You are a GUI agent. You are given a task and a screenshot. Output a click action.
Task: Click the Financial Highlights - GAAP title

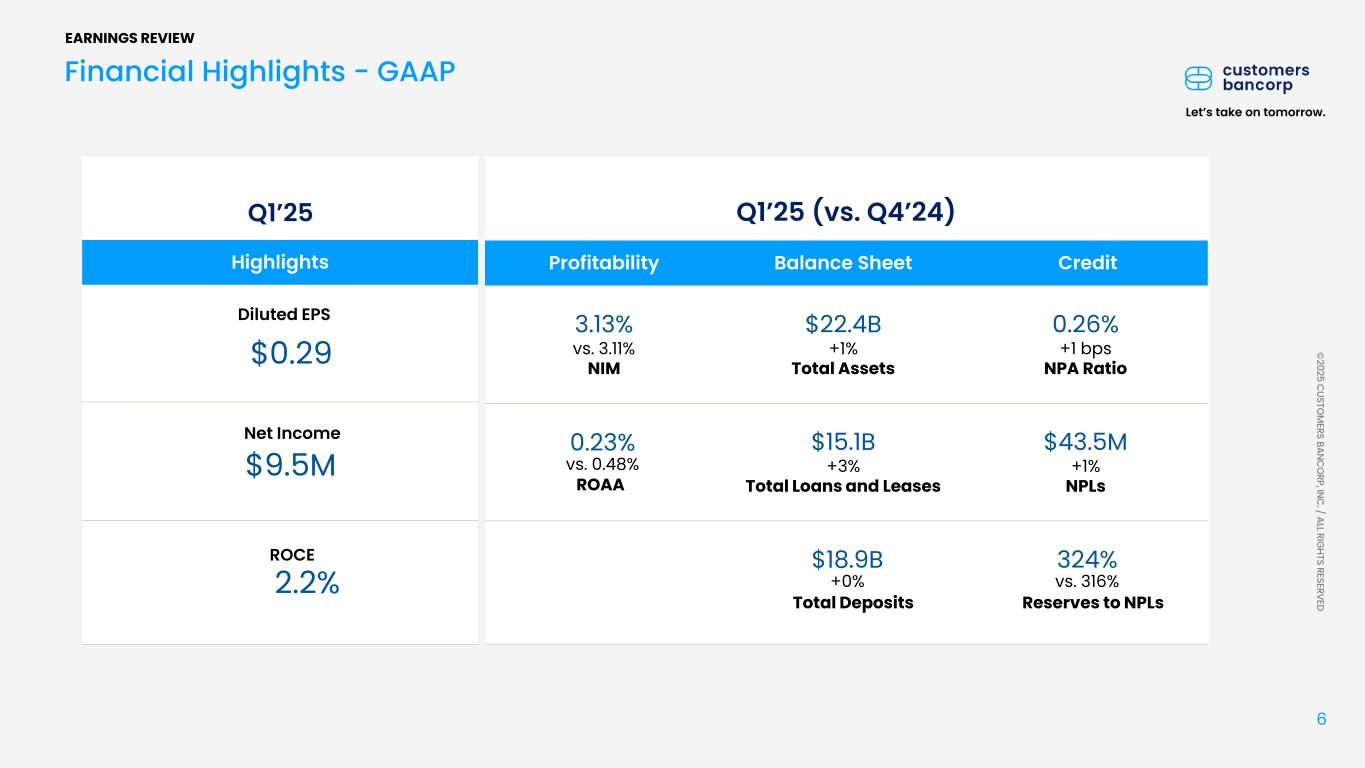click(x=260, y=71)
